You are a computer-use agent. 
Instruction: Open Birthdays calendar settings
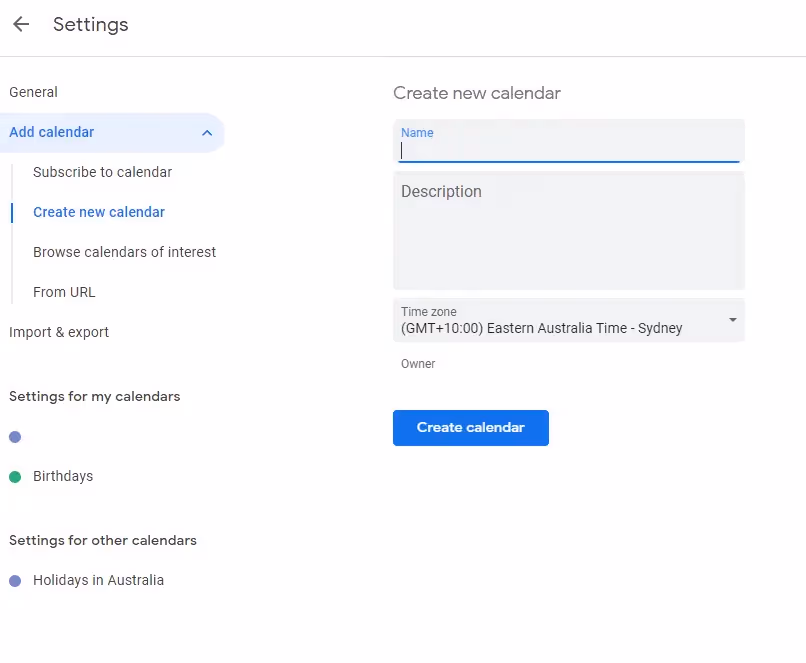coord(63,476)
